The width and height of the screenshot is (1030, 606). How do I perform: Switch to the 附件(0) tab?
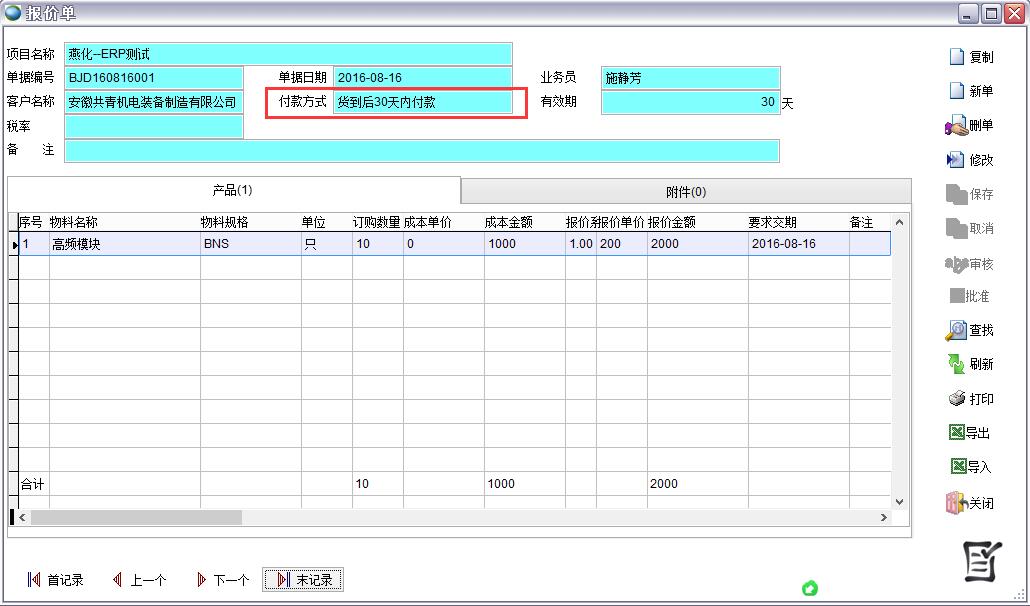pos(686,191)
